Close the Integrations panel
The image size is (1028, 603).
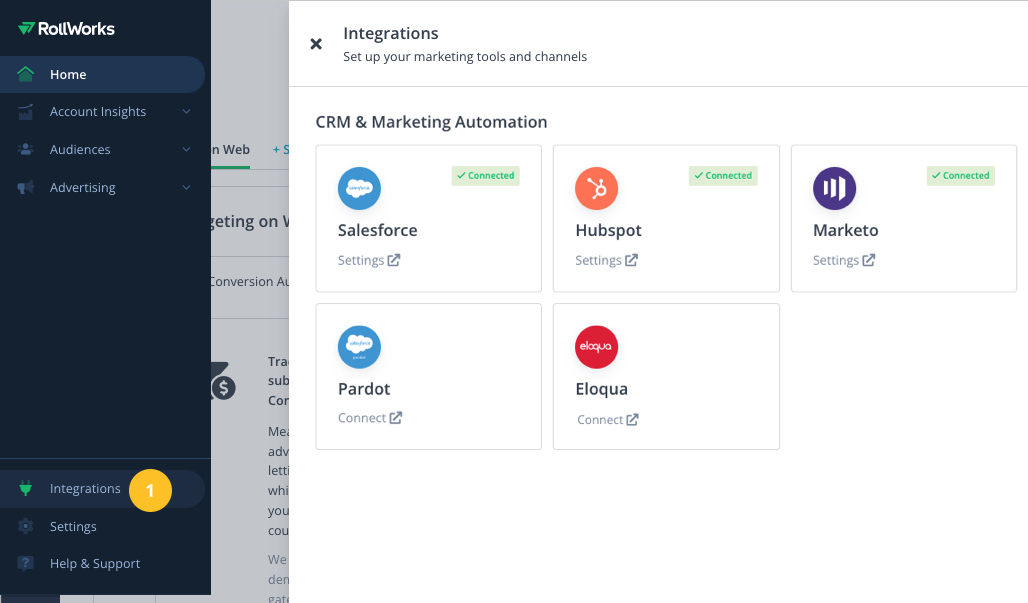tap(316, 44)
